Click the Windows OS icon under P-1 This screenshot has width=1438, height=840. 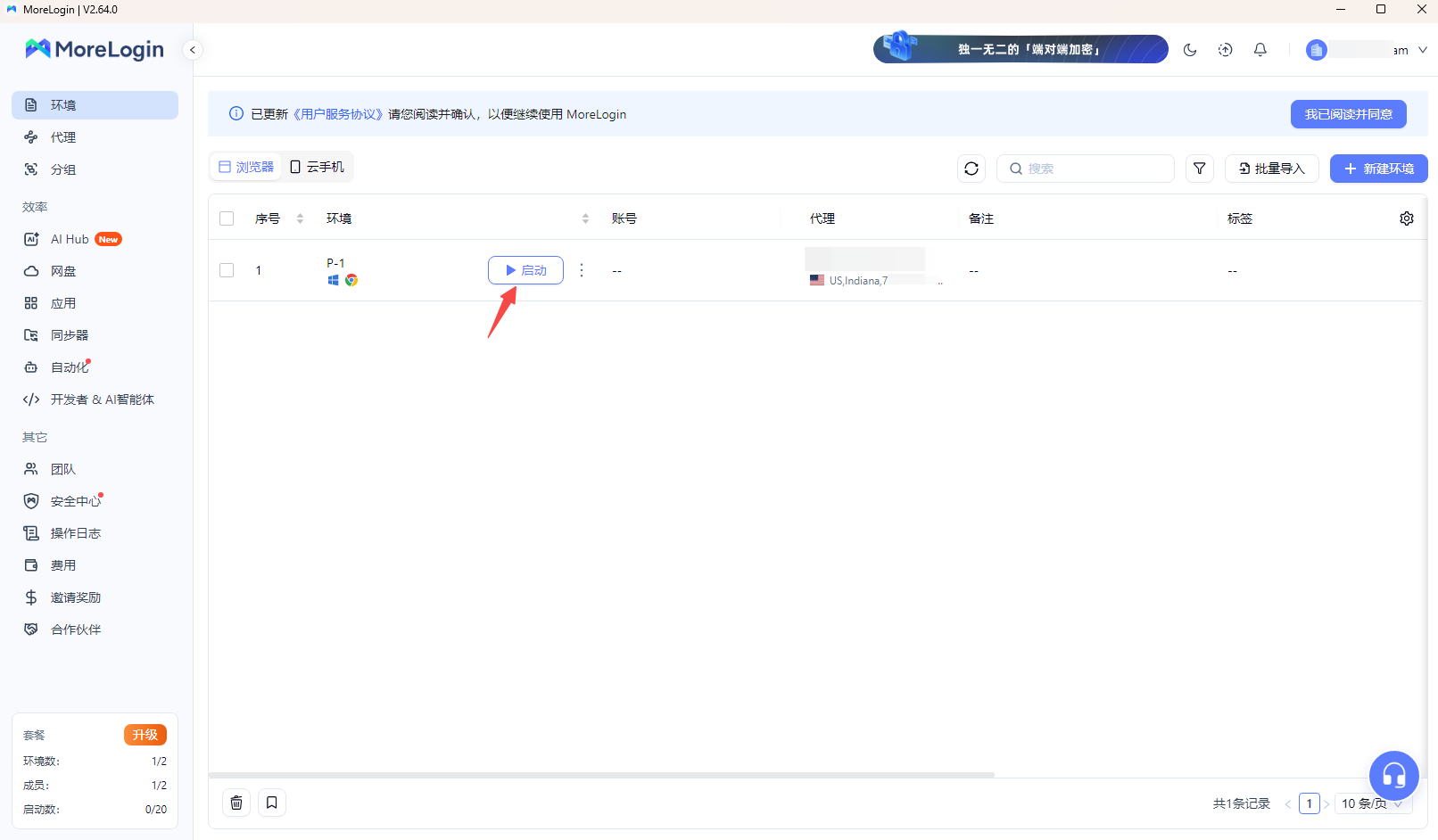(x=334, y=280)
